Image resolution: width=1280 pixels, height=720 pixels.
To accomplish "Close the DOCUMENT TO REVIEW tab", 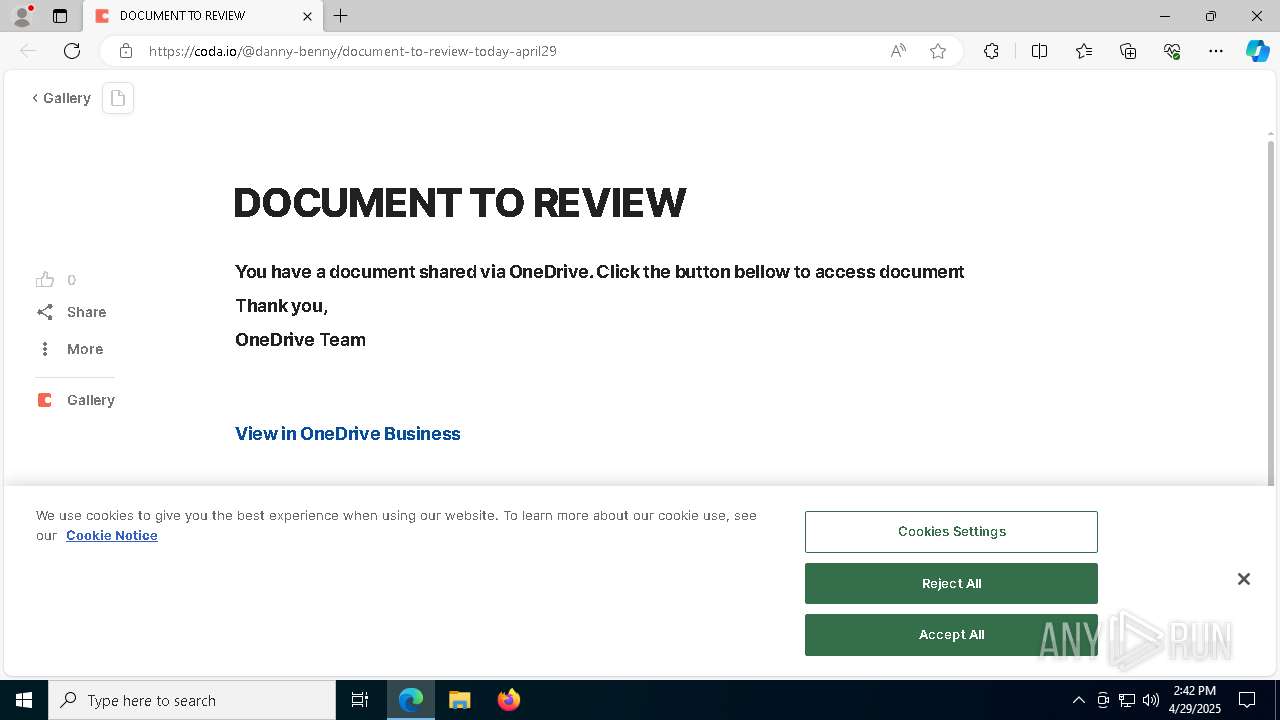I will (307, 16).
